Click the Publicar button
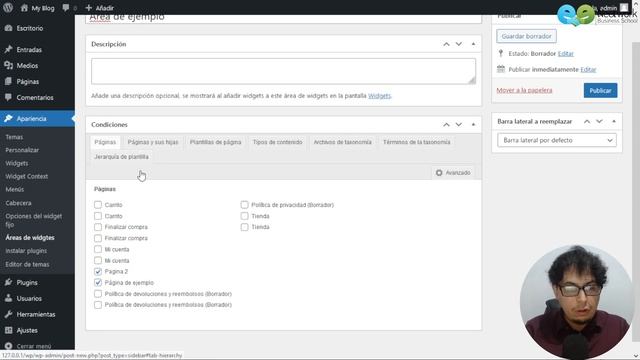This screenshot has width=640, height=360. click(600, 90)
